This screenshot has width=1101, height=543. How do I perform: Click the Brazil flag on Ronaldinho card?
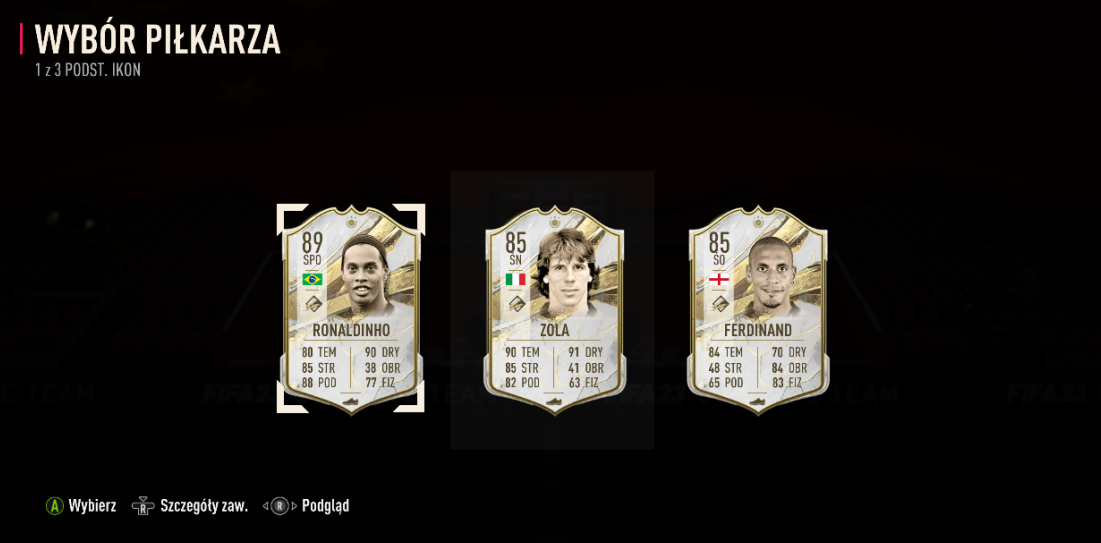(312, 279)
